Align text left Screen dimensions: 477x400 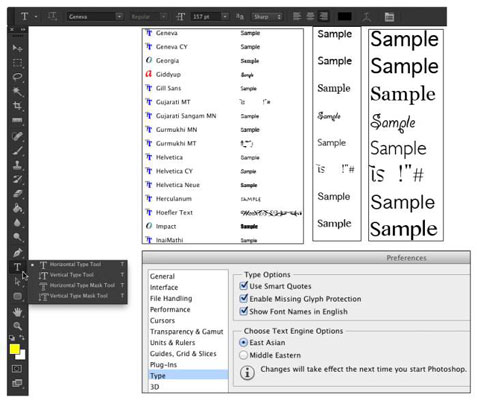[x=297, y=16]
